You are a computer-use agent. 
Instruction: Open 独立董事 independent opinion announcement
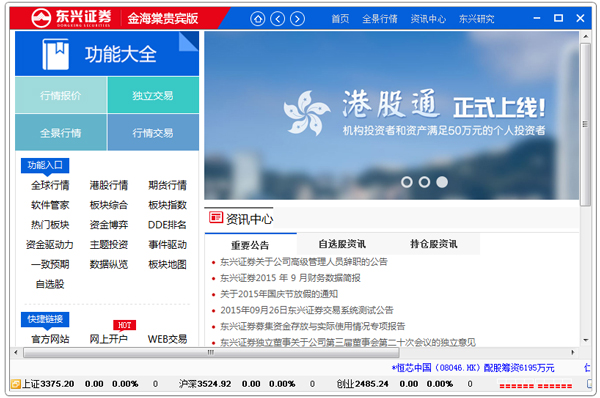tap(348, 342)
